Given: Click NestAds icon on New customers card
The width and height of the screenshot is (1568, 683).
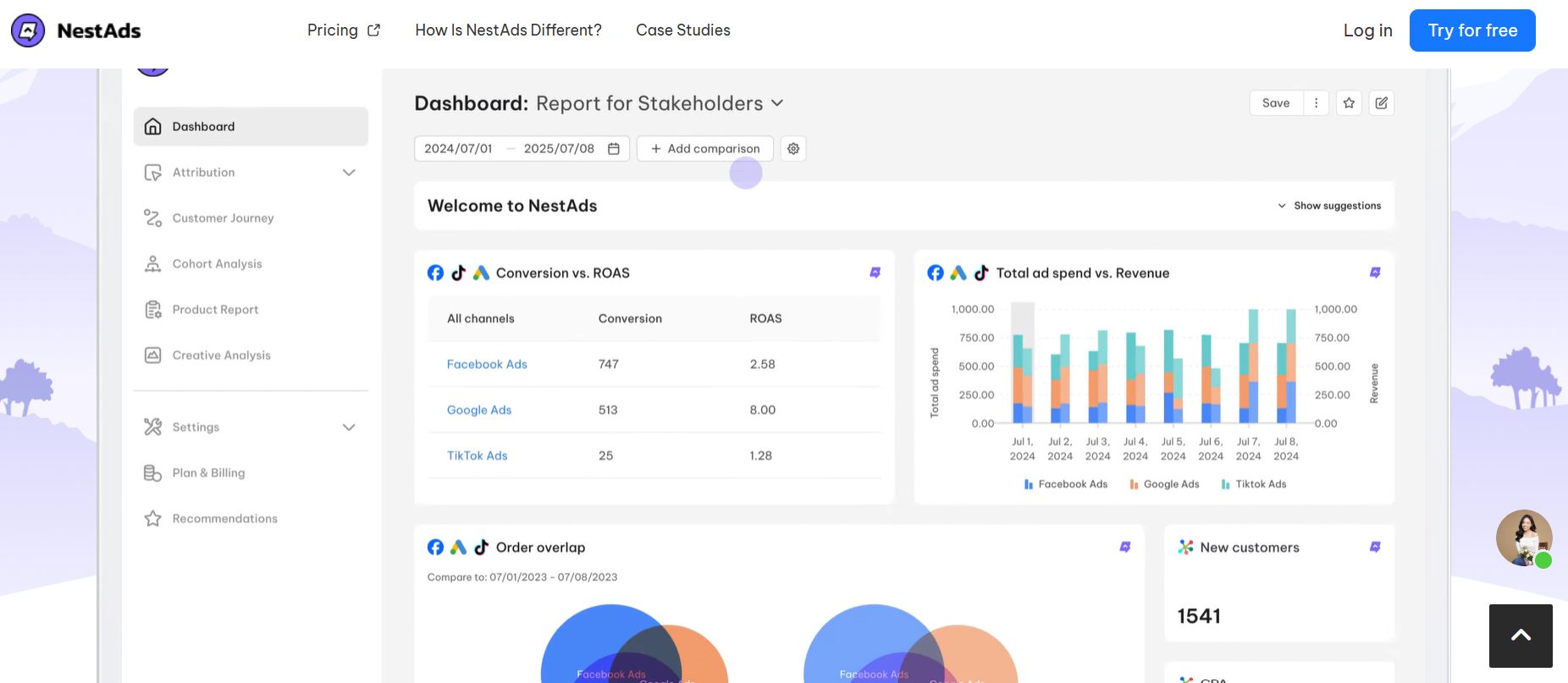Looking at the screenshot, I should point(1375,547).
